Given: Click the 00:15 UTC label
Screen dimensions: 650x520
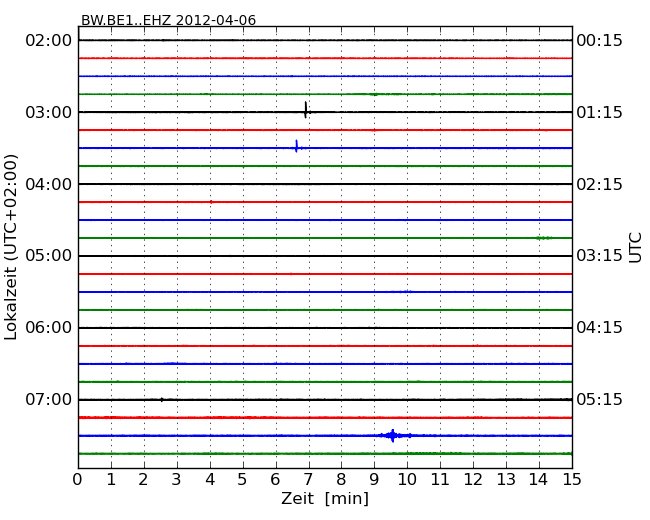Looking at the screenshot, I should pyautogui.click(x=599, y=41).
